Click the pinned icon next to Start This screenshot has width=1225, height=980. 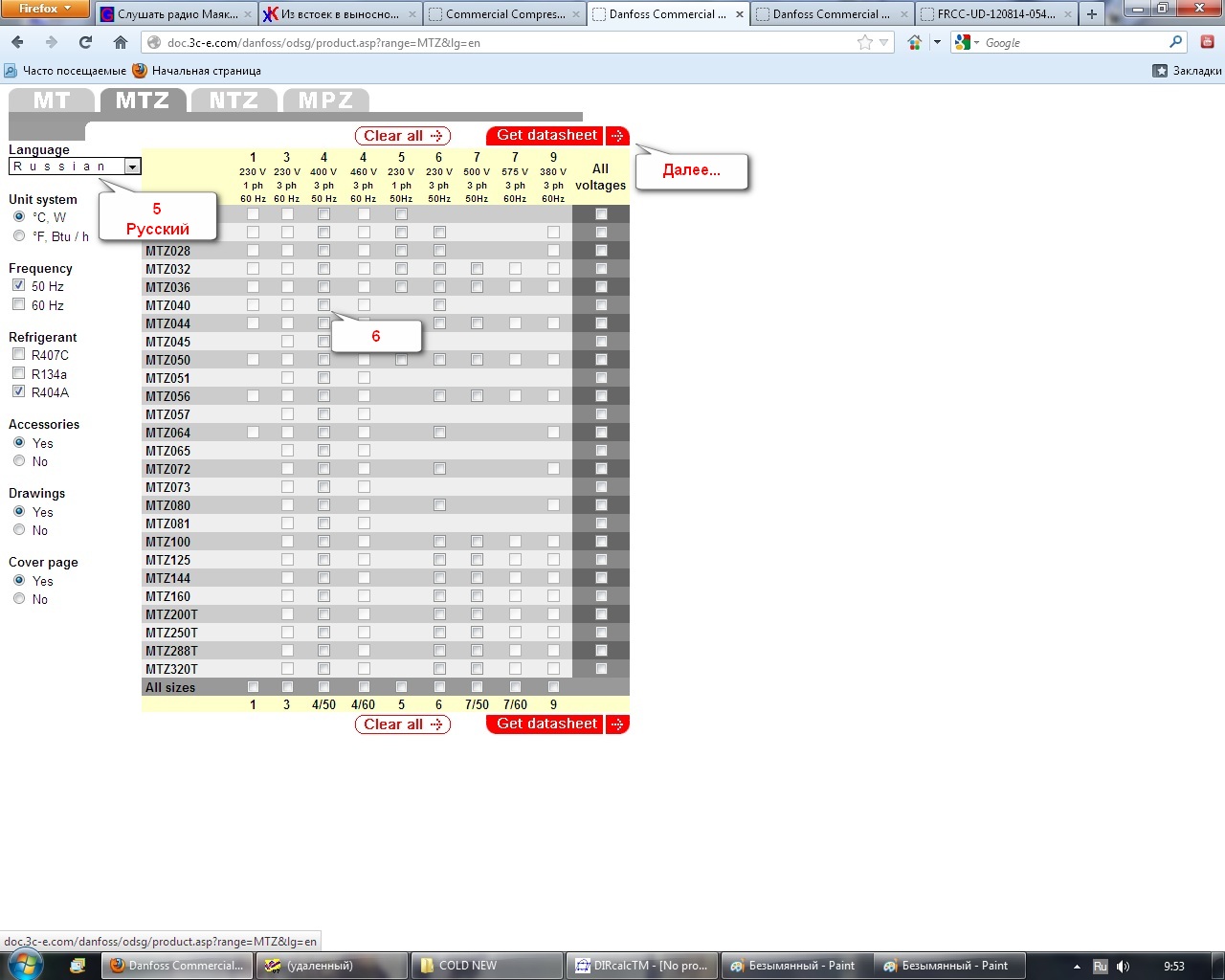pyautogui.click(x=78, y=966)
